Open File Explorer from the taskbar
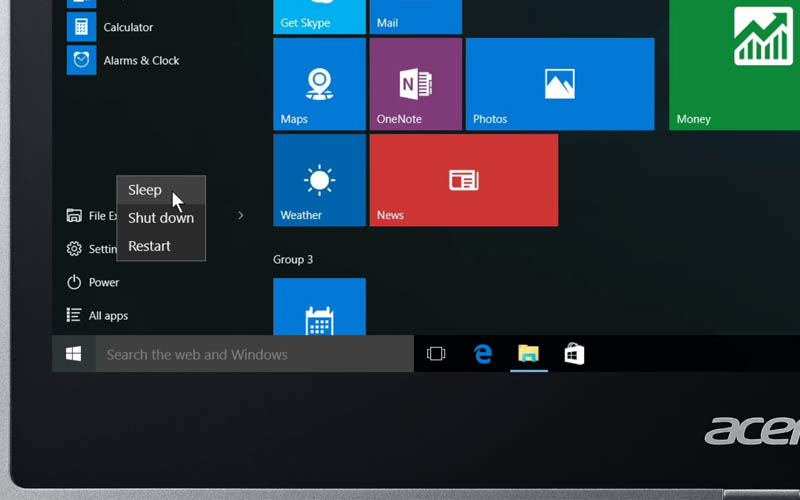The height and width of the screenshot is (500, 800). pos(528,354)
